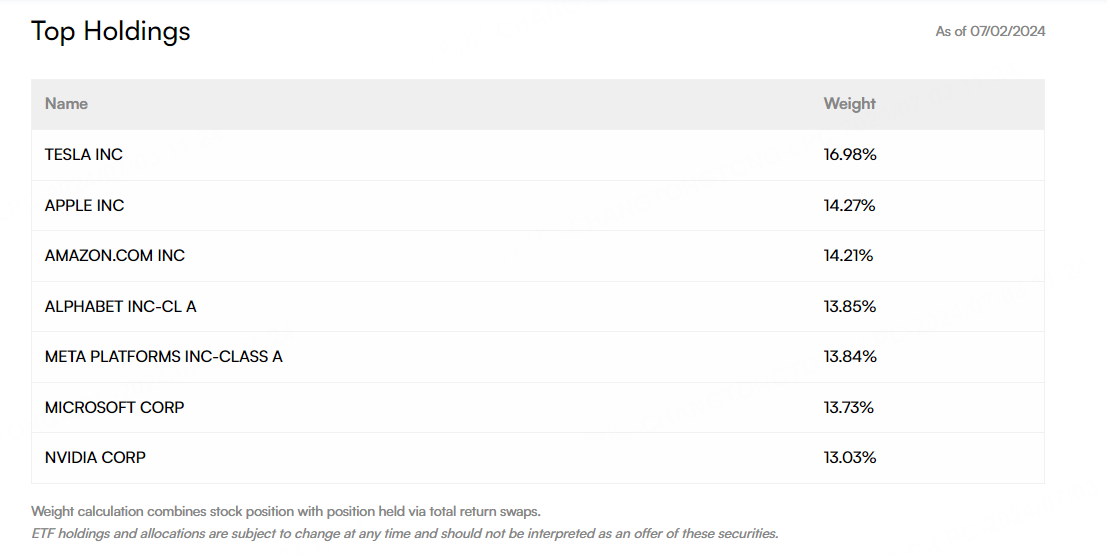This screenshot has height=556, width=1107.
Task: Click the weight calculation footnote text
Action: click(286, 512)
